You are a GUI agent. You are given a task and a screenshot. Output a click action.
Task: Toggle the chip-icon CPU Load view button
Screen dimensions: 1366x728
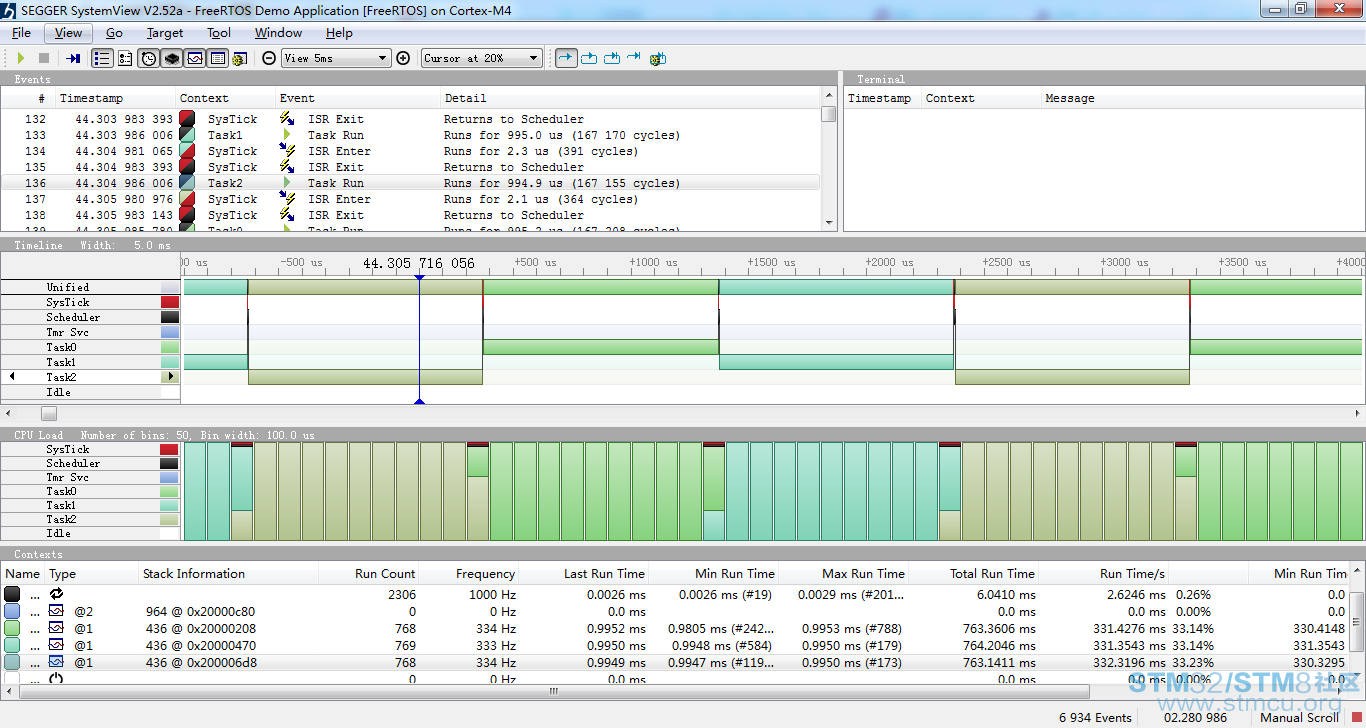click(172, 58)
